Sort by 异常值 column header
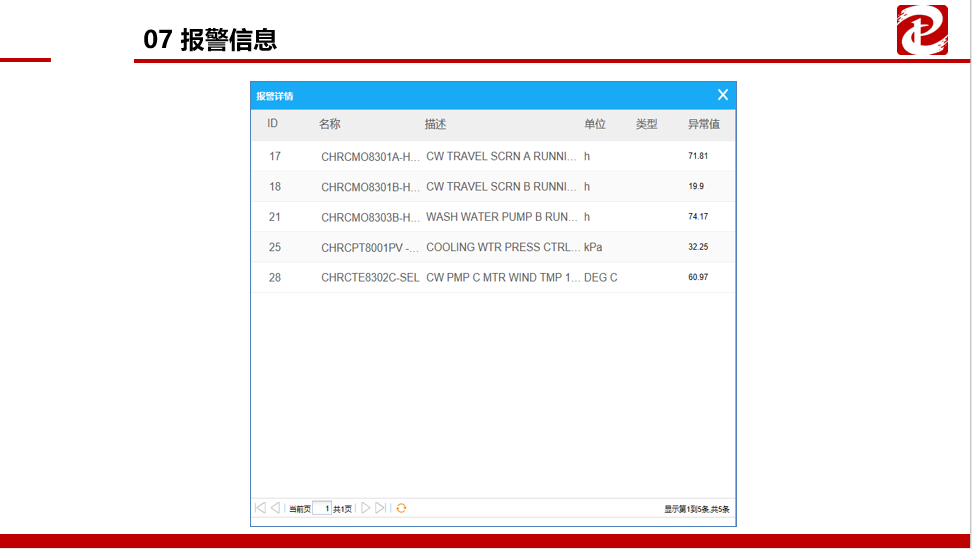972x549 pixels. (x=704, y=124)
